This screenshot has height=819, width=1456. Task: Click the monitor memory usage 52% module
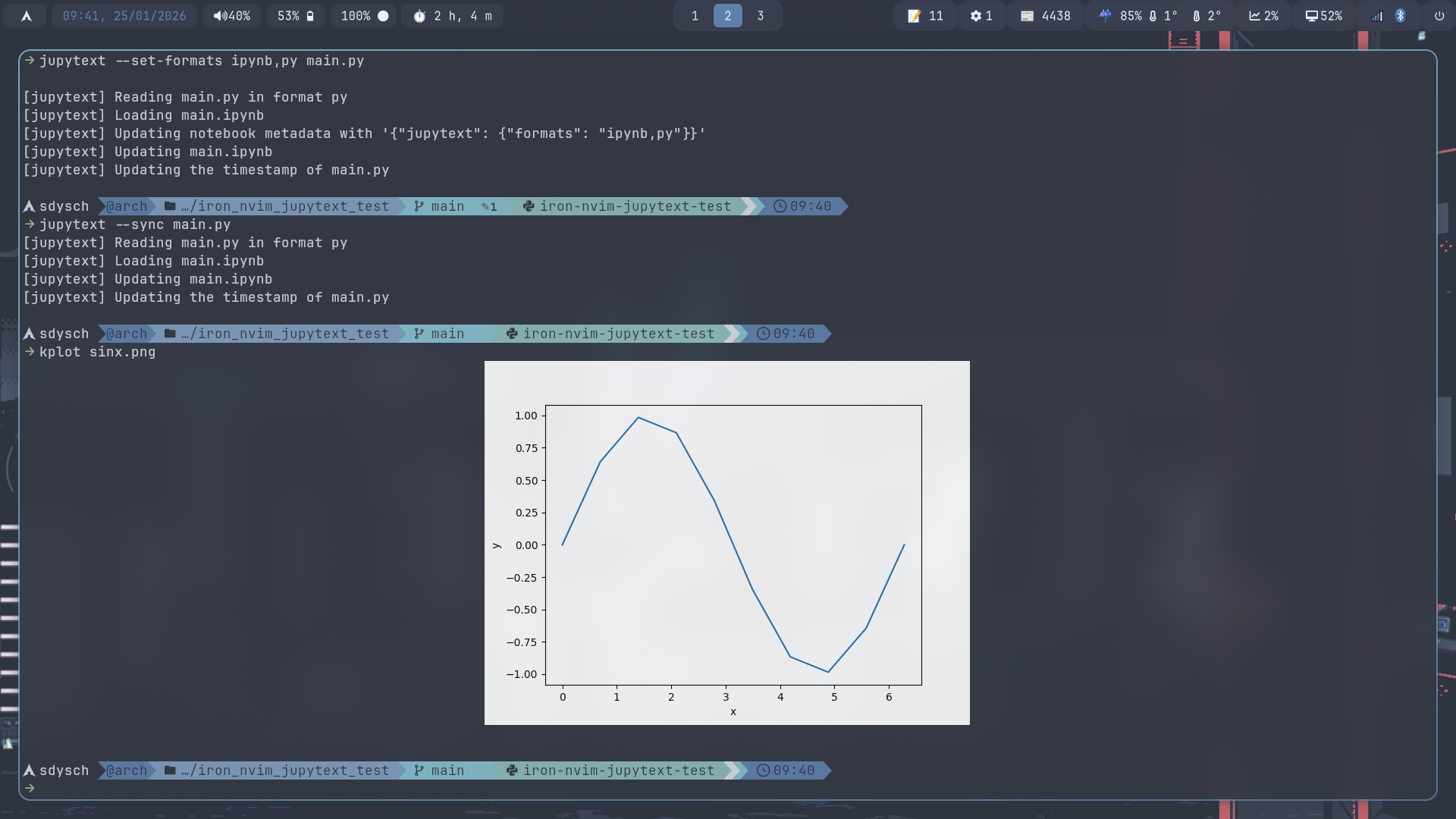(x=1323, y=16)
